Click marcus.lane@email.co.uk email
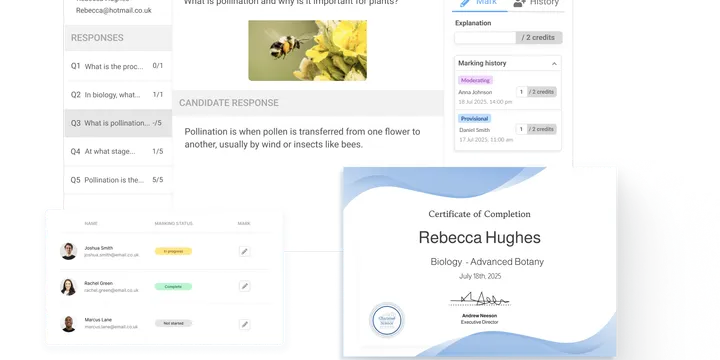This screenshot has width=720, height=360. (111, 327)
